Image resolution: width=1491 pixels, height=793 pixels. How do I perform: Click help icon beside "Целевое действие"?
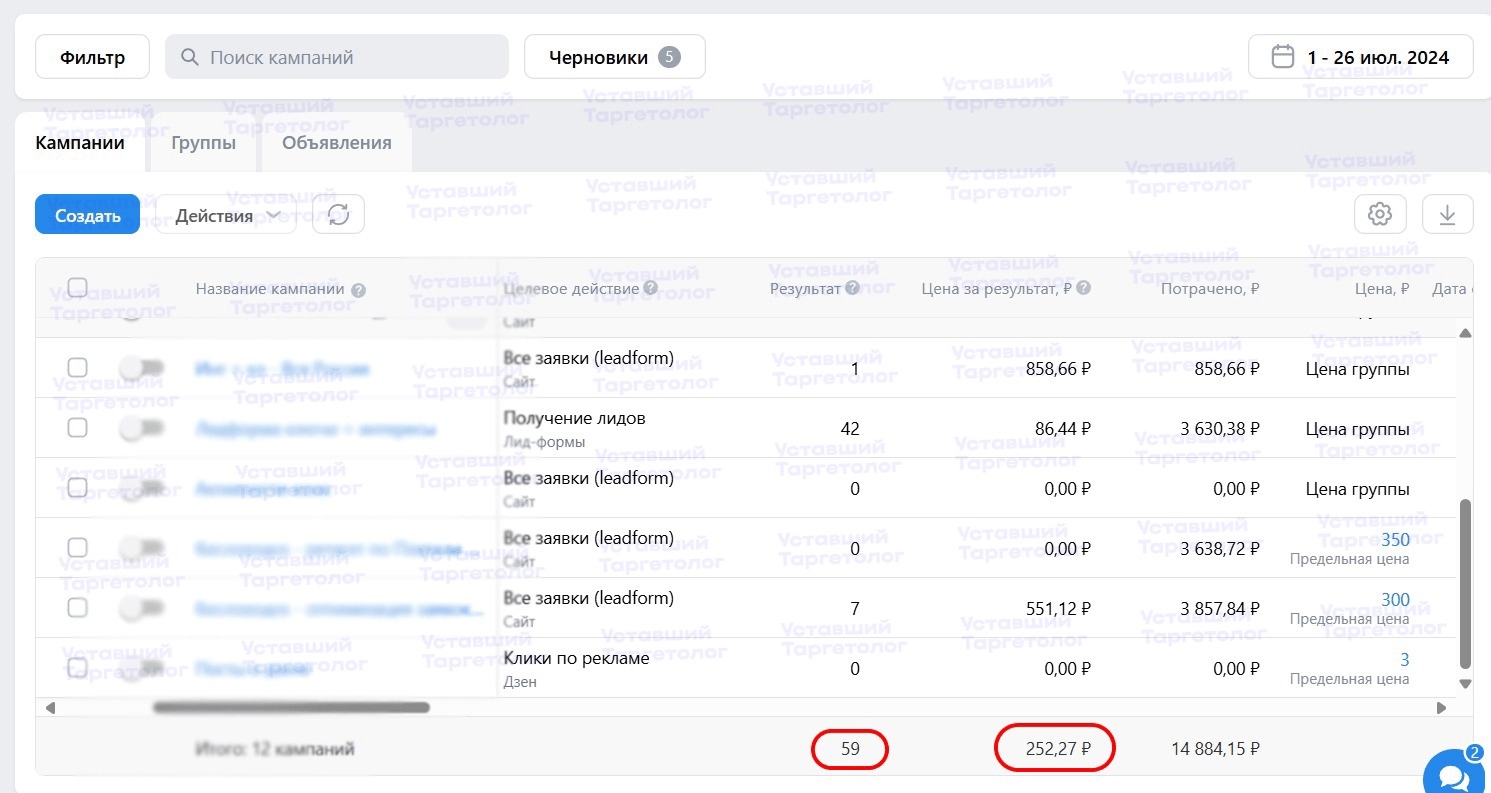coord(650,288)
